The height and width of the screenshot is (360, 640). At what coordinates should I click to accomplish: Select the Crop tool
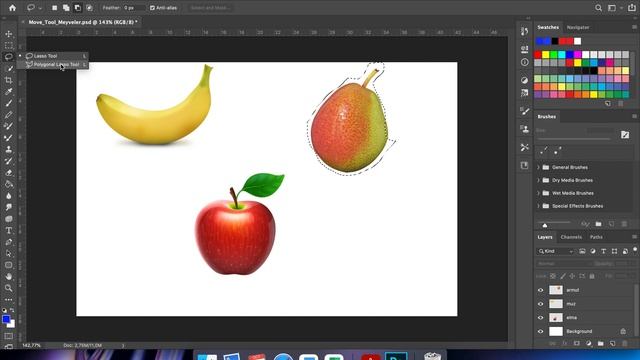[x=9, y=80]
